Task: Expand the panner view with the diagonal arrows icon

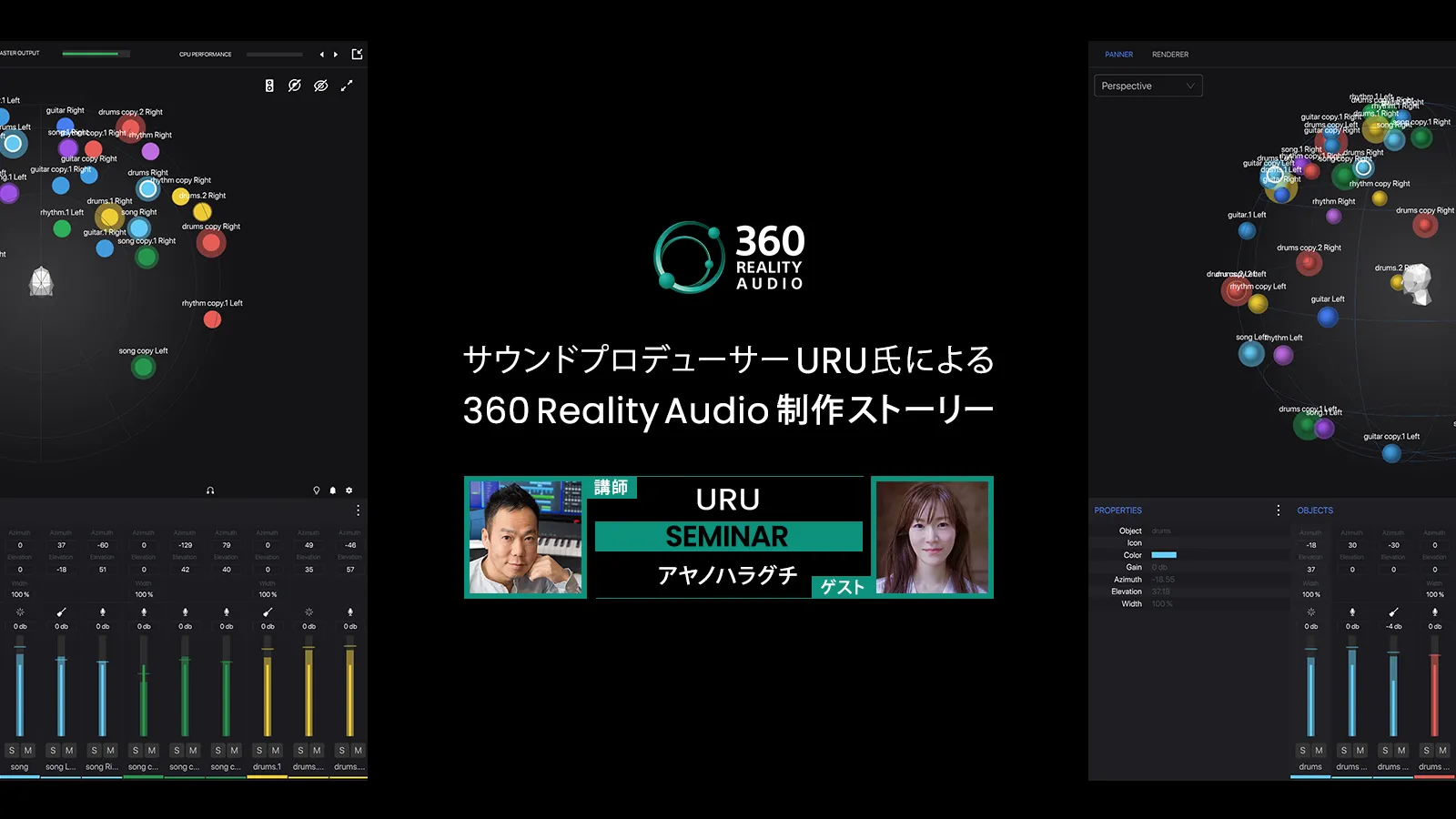Action: [x=347, y=86]
